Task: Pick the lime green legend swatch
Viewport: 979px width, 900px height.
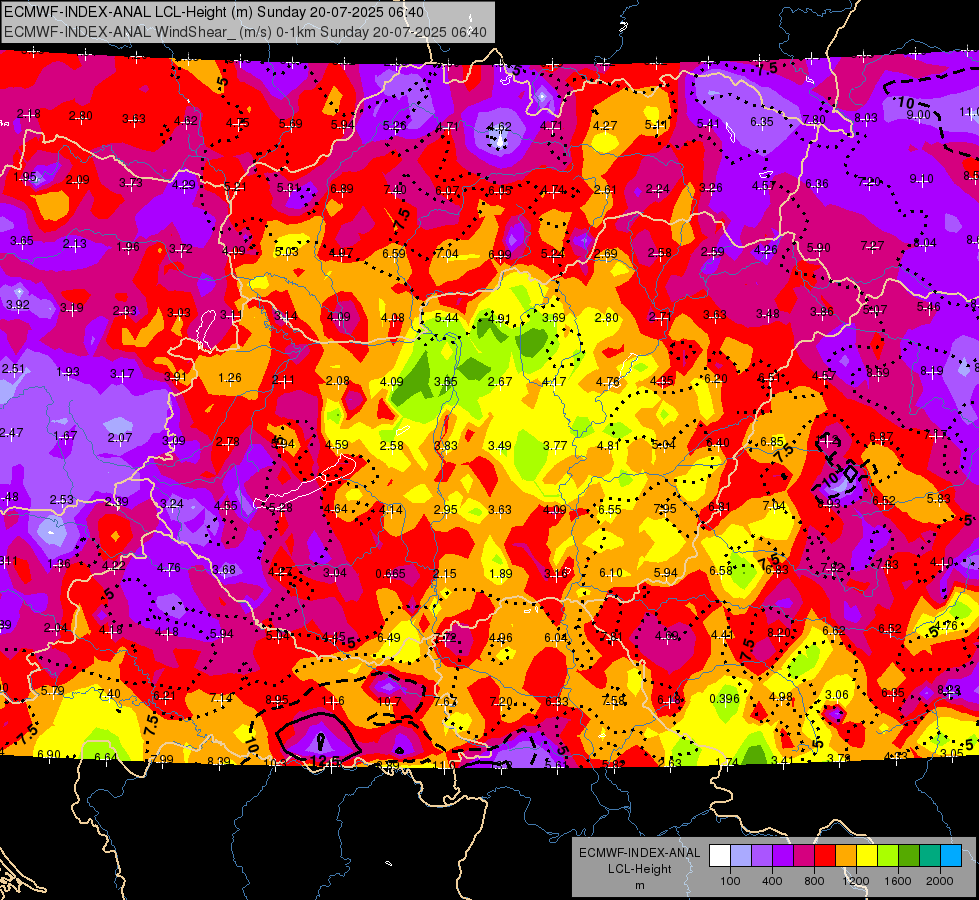Action: pos(888,856)
